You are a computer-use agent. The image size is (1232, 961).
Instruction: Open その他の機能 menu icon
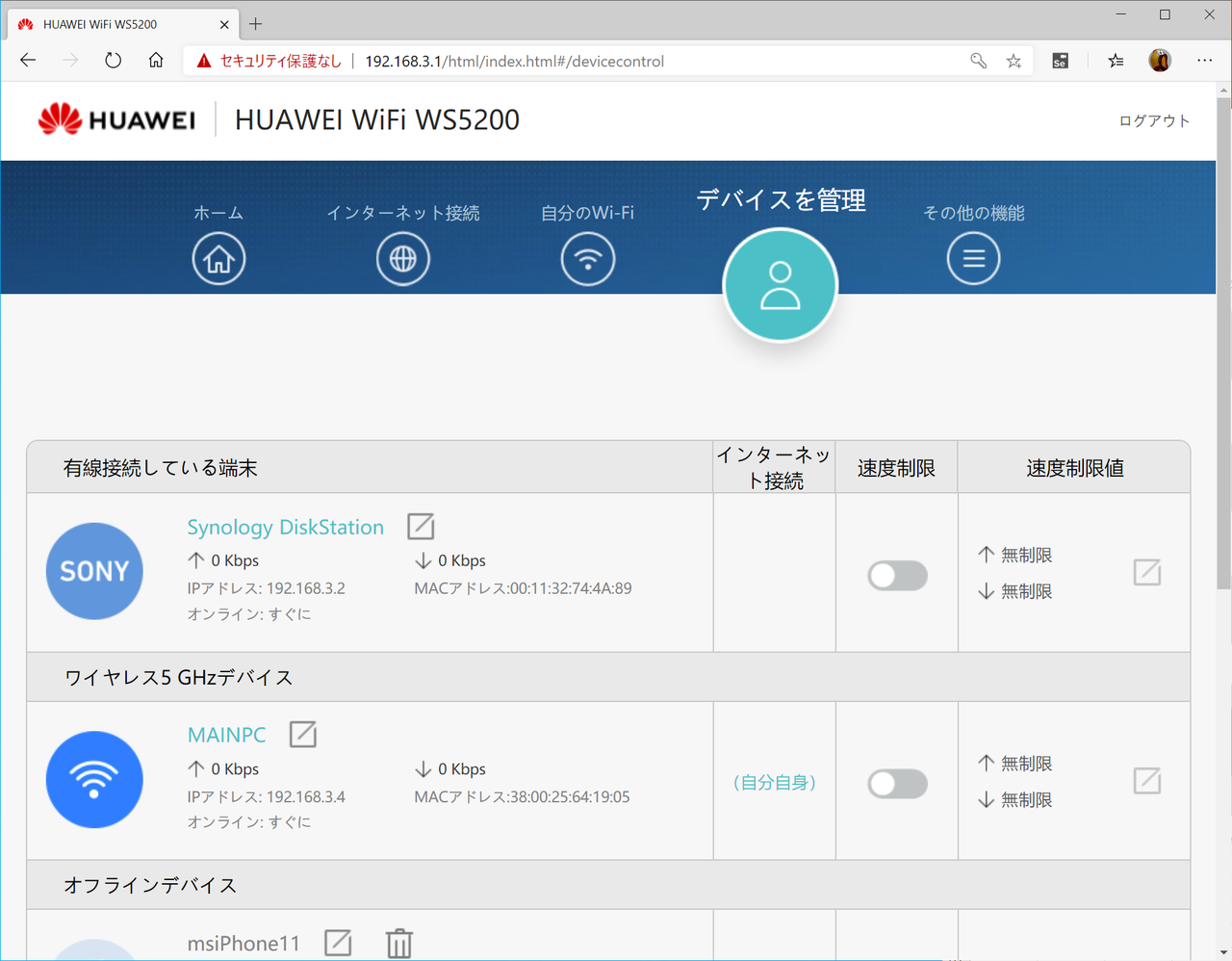click(x=973, y=258)
